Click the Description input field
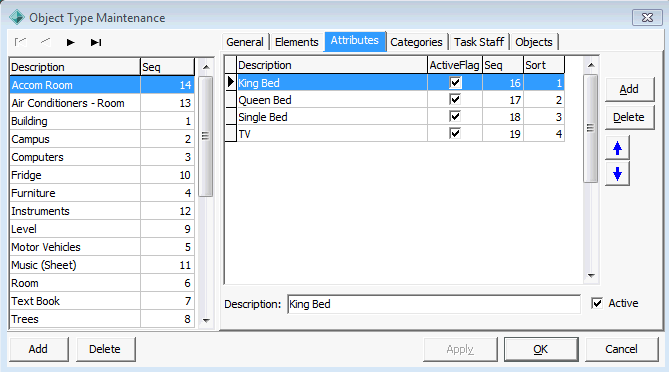The width and height of the screenshot is (669, 372). tap(433, 304)
